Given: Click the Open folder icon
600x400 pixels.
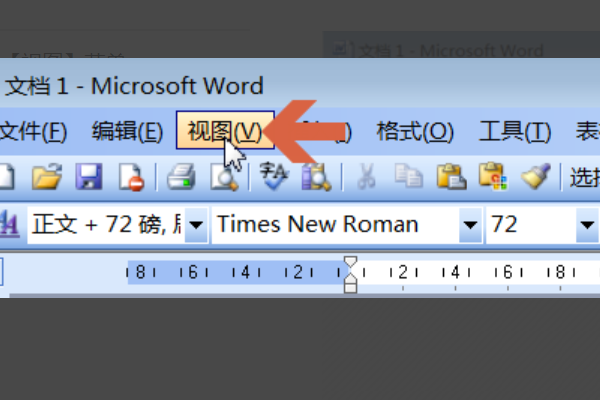Looking at the screenshot, I should [47, 177].
